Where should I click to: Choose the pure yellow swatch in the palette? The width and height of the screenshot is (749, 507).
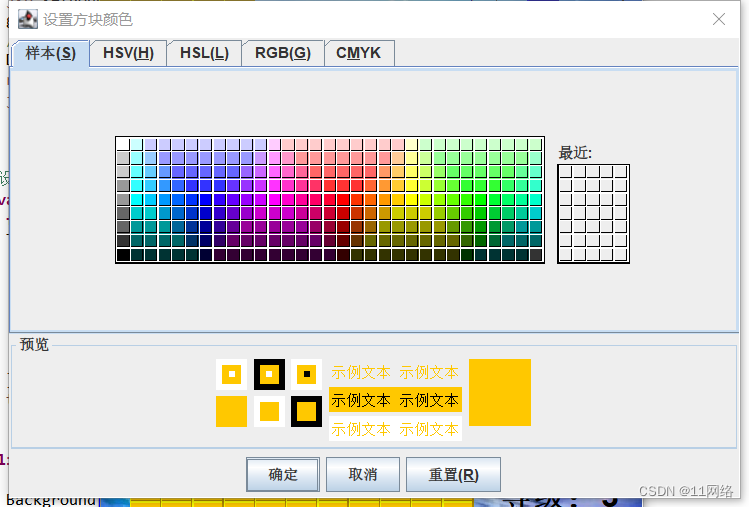pyautogui.click(x=412, y=199)
